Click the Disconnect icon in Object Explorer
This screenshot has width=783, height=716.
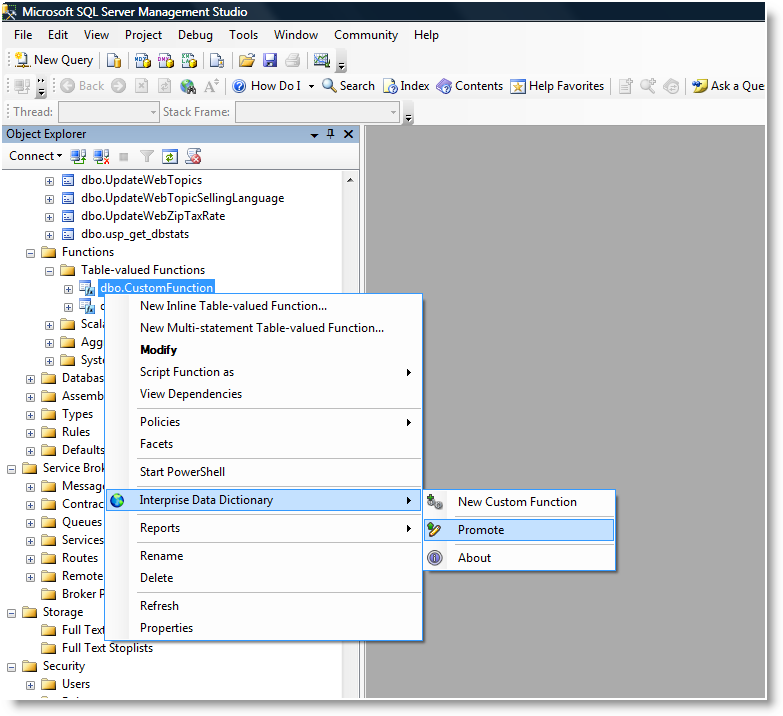[x=100, y=156]
